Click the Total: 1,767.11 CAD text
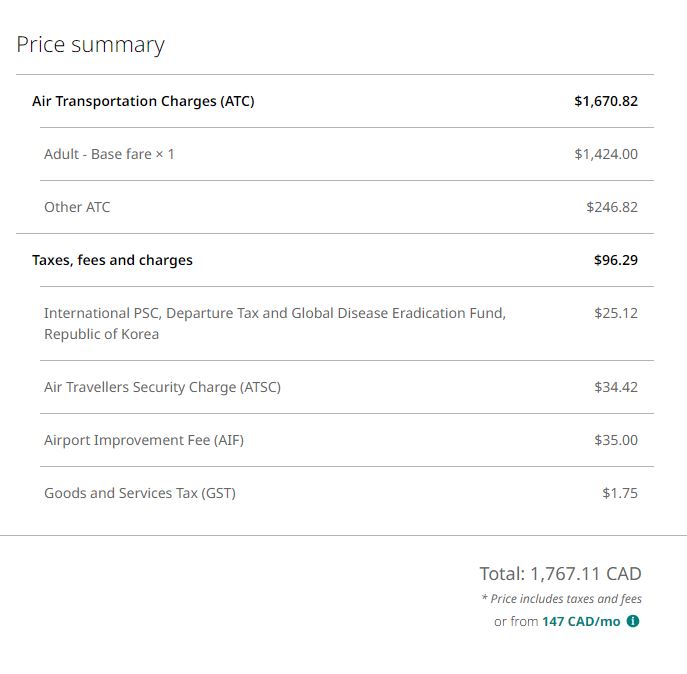The height and width of the screenshot is (674, 687). [x=560, y=574]
